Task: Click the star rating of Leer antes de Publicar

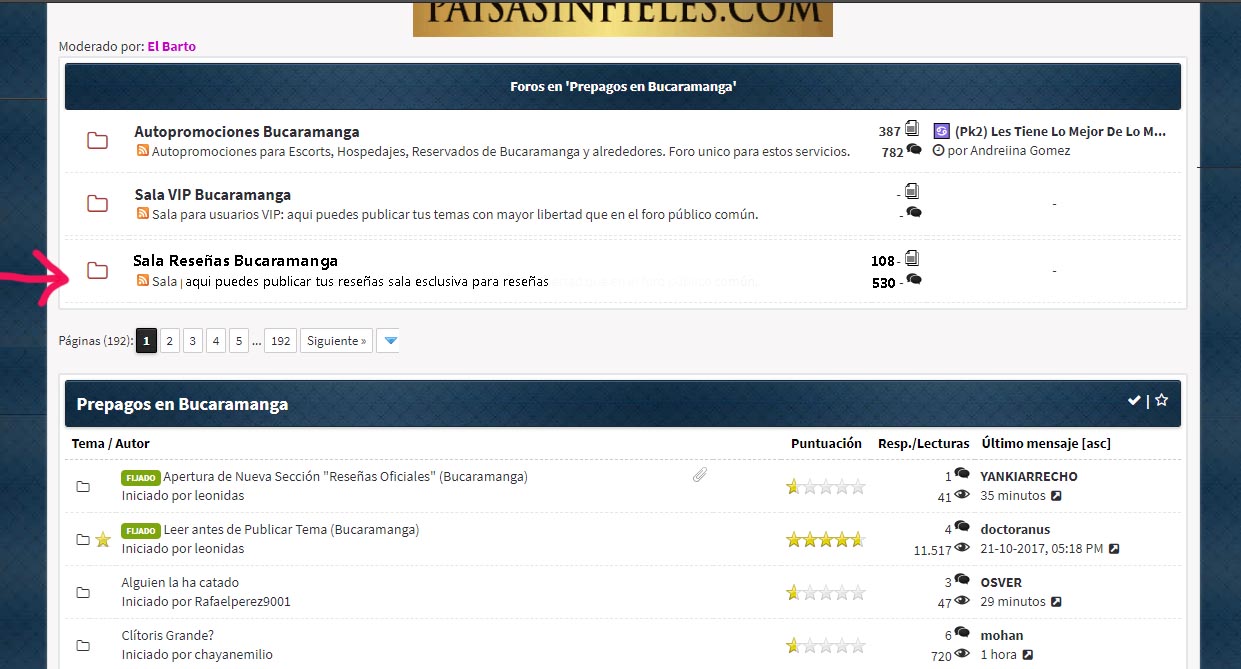Action: click(825, 540)
